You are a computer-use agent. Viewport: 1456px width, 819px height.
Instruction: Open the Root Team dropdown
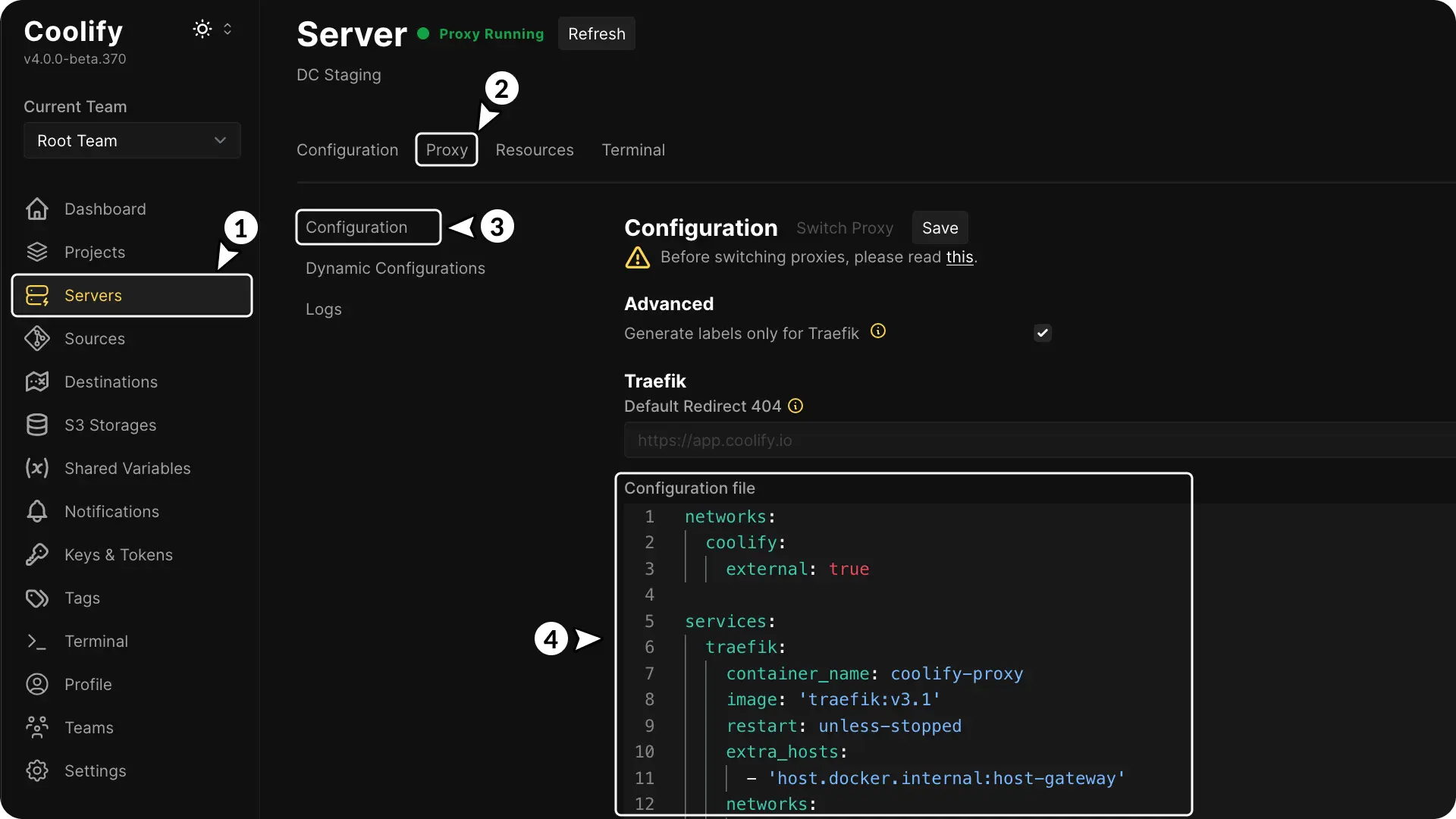[x=132, y=140]
